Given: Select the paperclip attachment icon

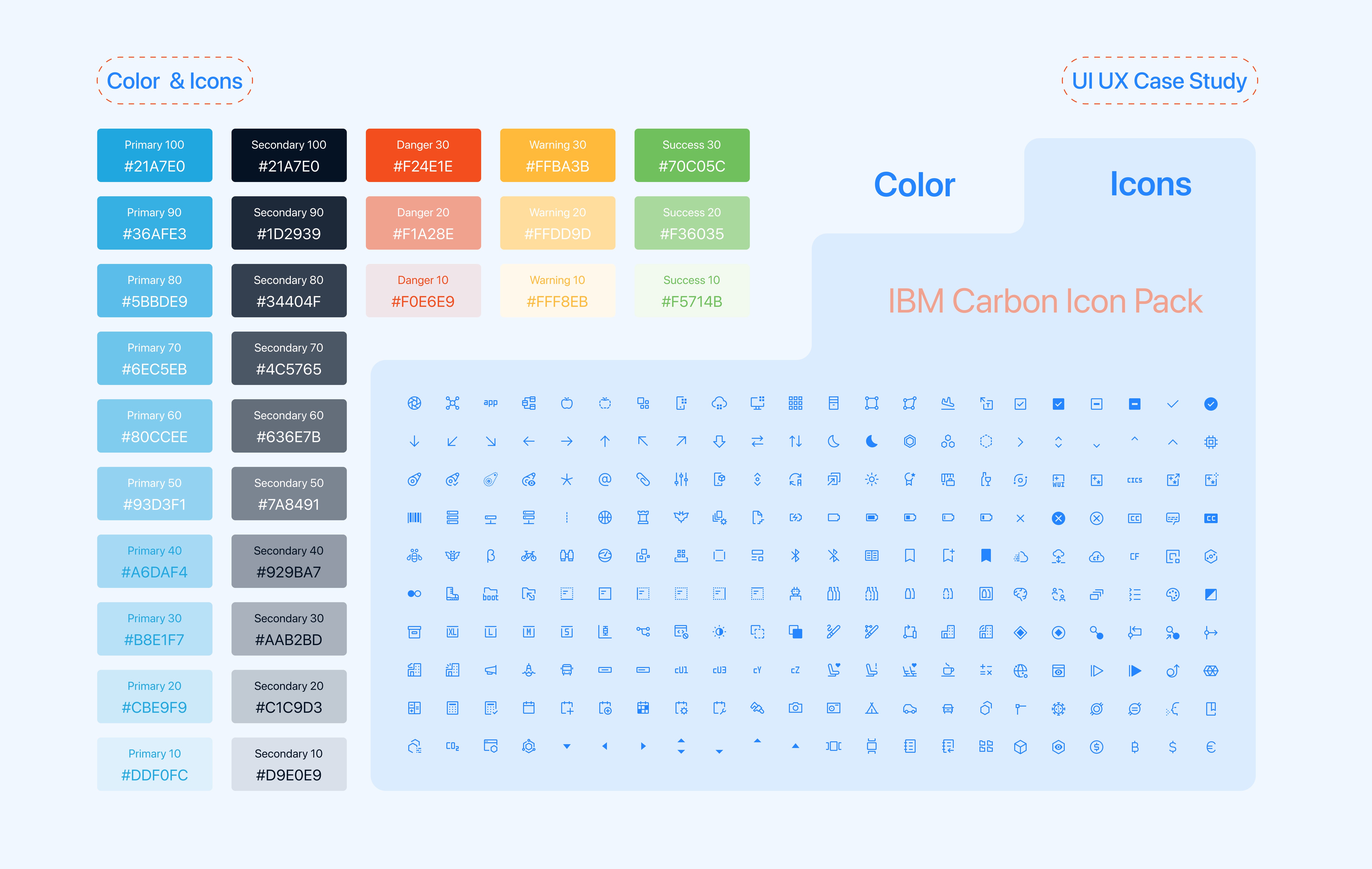Looking at the screenshot, I should click(x=643, y=480).
